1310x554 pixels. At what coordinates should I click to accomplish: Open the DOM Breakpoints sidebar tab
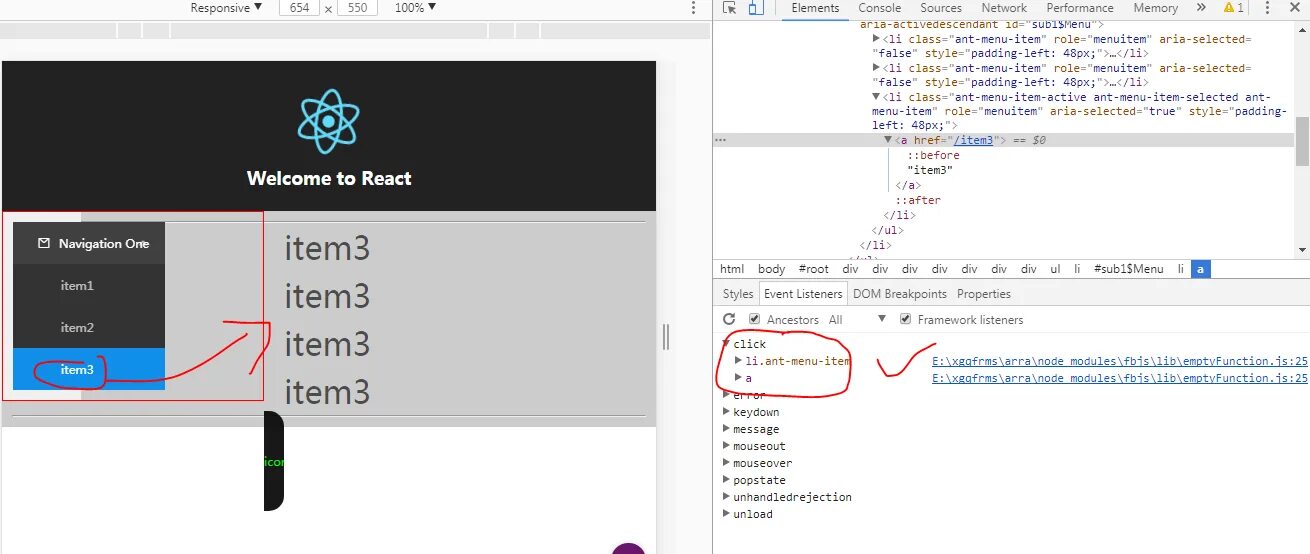click(899, 294)
